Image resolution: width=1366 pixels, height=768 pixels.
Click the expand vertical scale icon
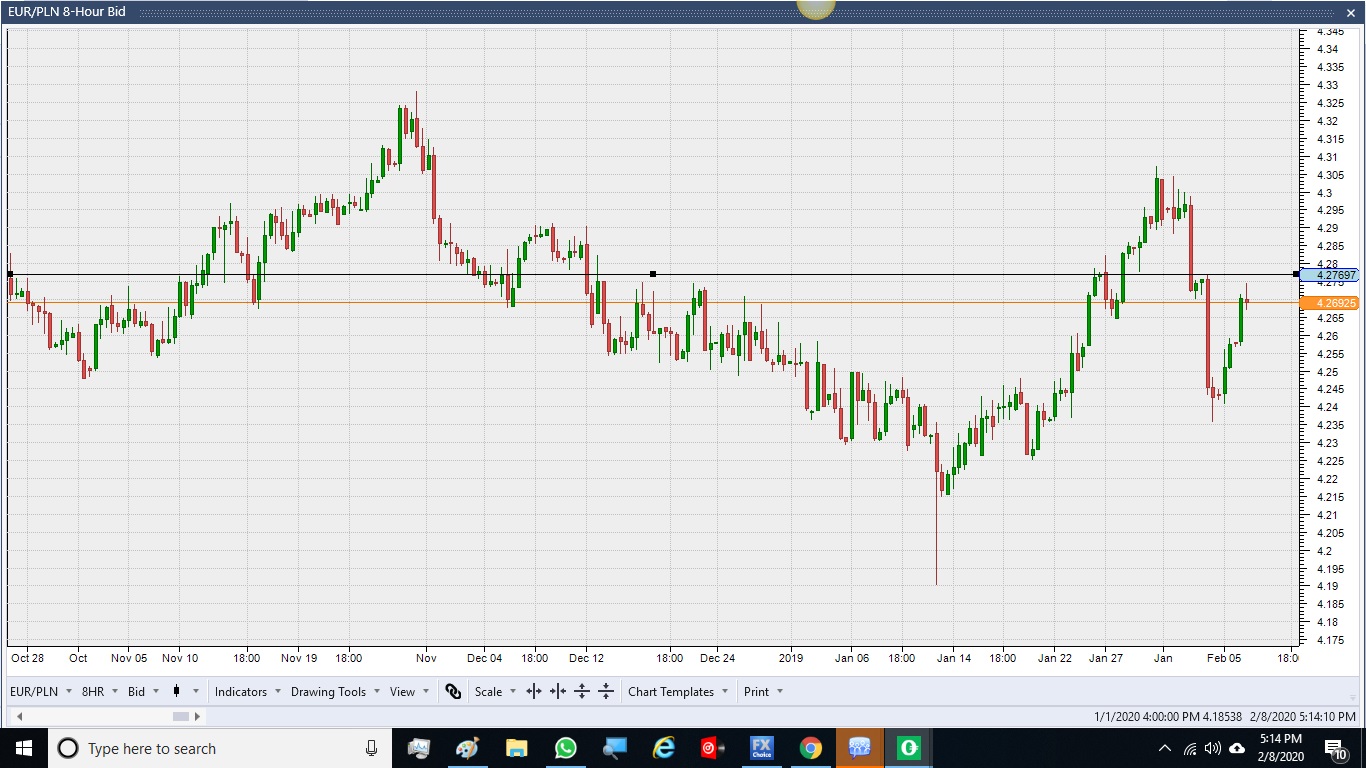coord(582,691)
